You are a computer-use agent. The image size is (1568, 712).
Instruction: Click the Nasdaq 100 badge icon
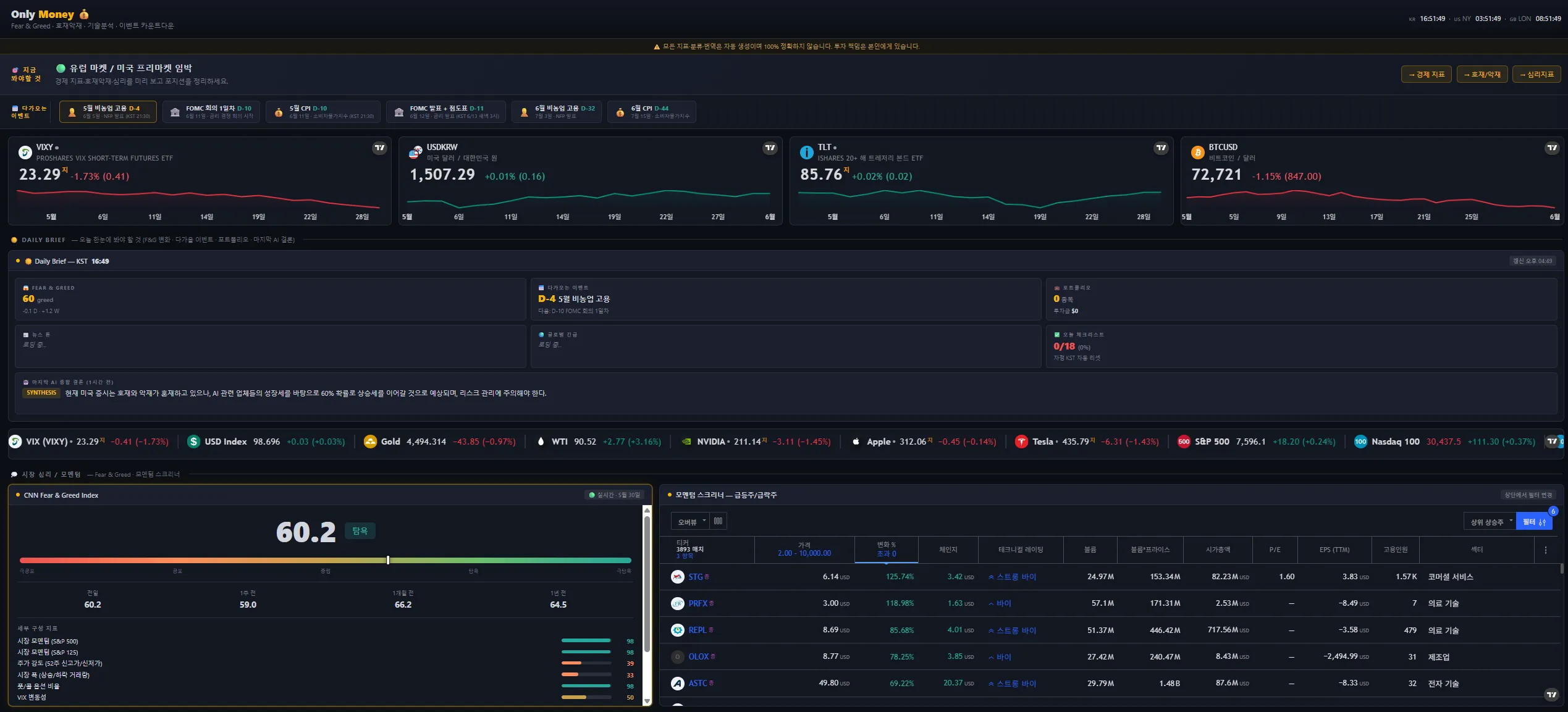click(1360, 442)
